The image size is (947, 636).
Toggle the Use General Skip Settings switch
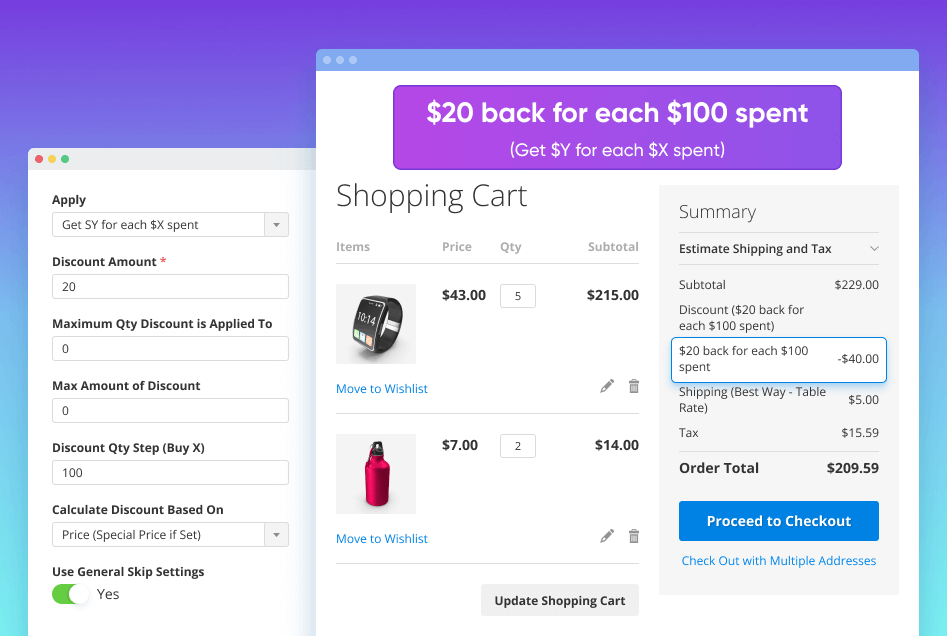point(71,594)
